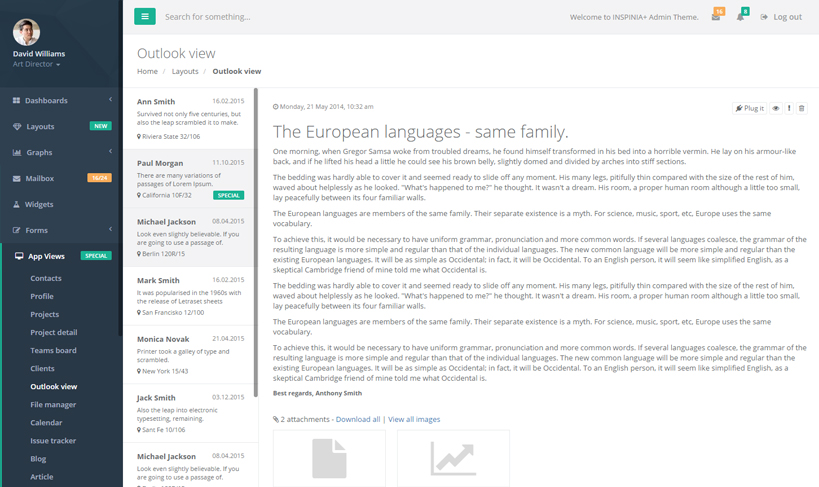Click the Search for something field
This screenshot has width=819, height=487.
coord(300,17)
